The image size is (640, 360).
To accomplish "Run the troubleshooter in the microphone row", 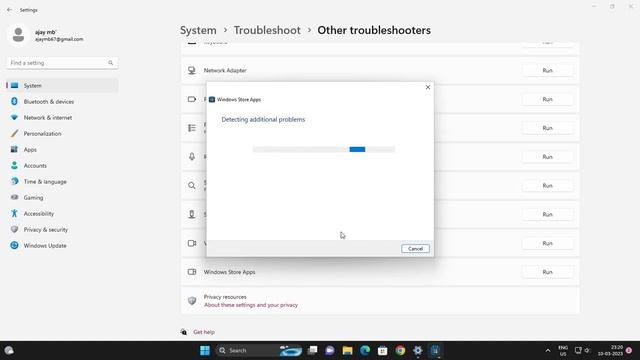I will coord(547,157).
